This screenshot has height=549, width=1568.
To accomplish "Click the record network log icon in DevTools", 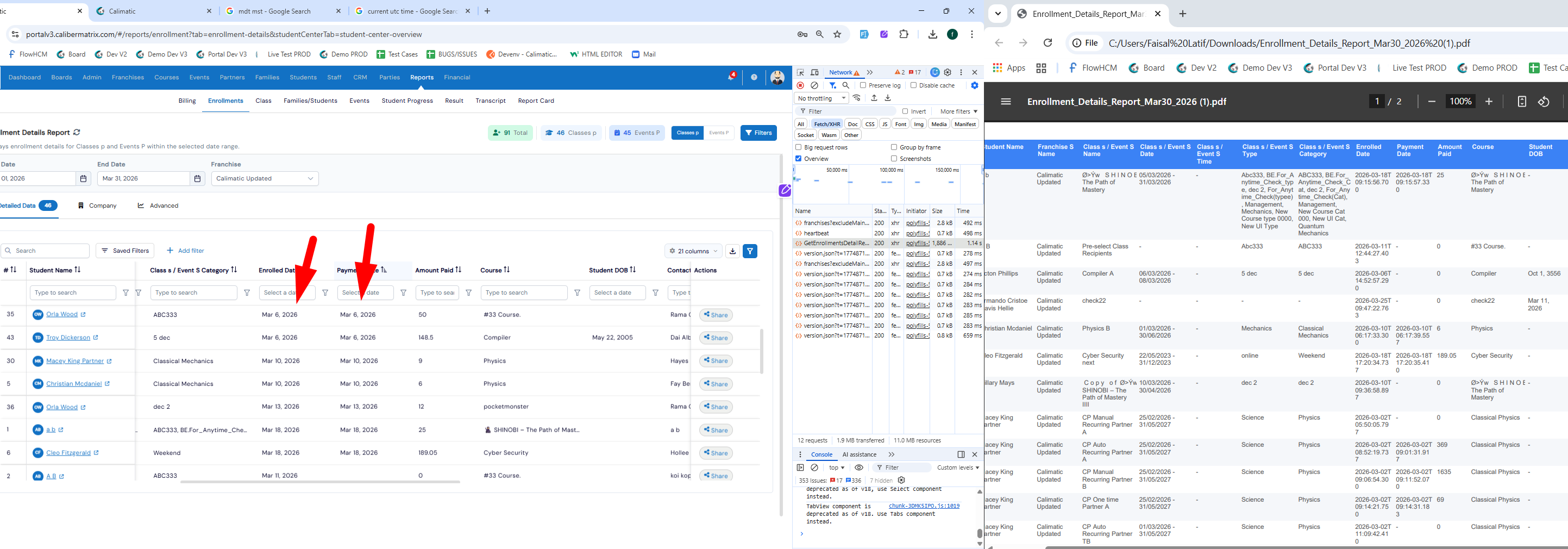I will click(x=800, y=86).
